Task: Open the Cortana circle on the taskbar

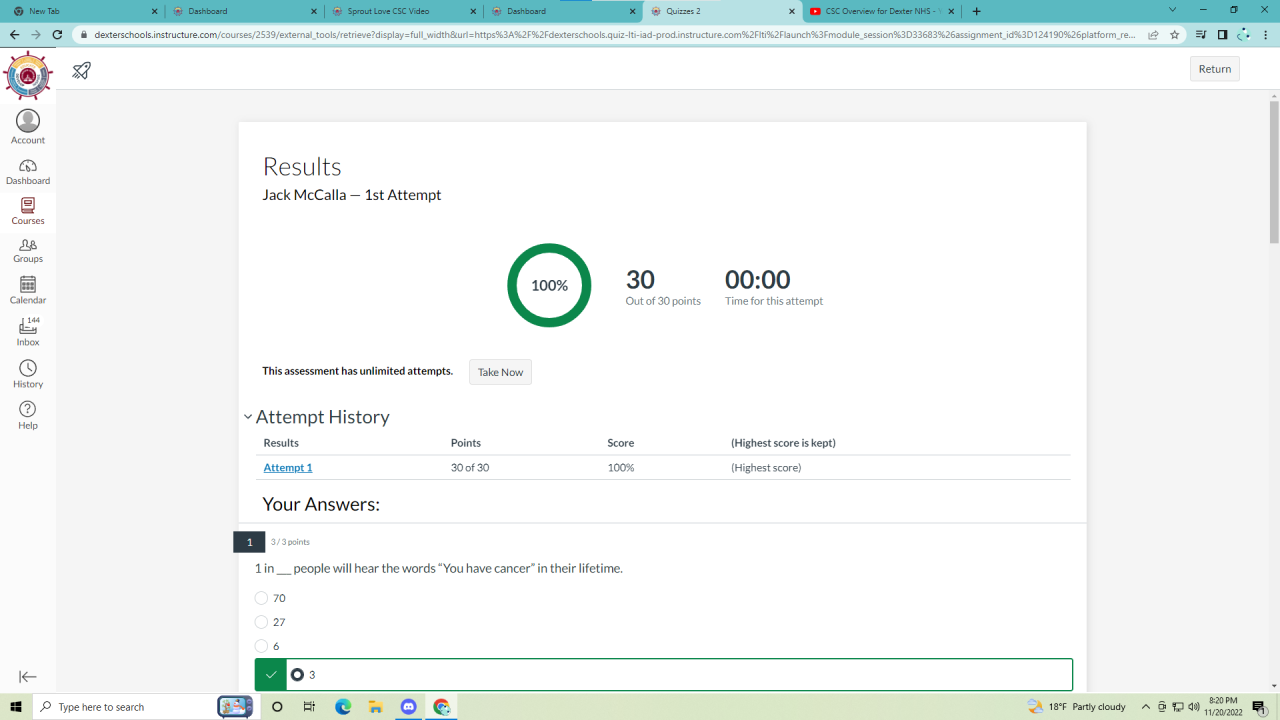Action: (278, 707)
